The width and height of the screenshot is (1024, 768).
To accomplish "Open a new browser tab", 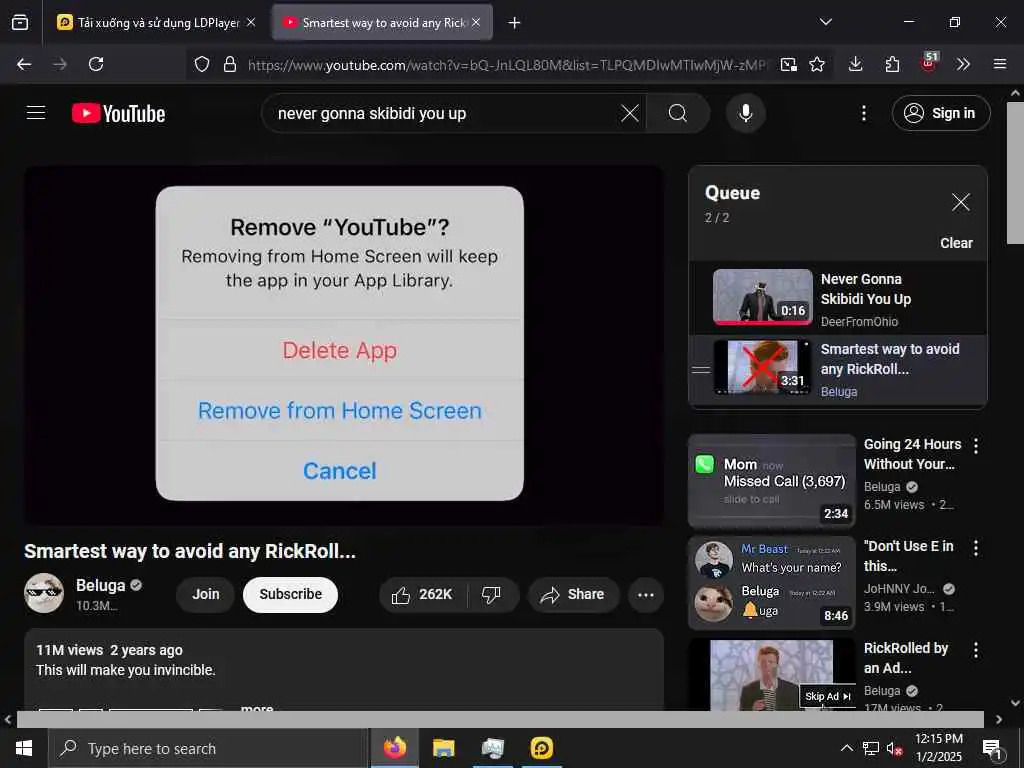I will coord(515,22).
